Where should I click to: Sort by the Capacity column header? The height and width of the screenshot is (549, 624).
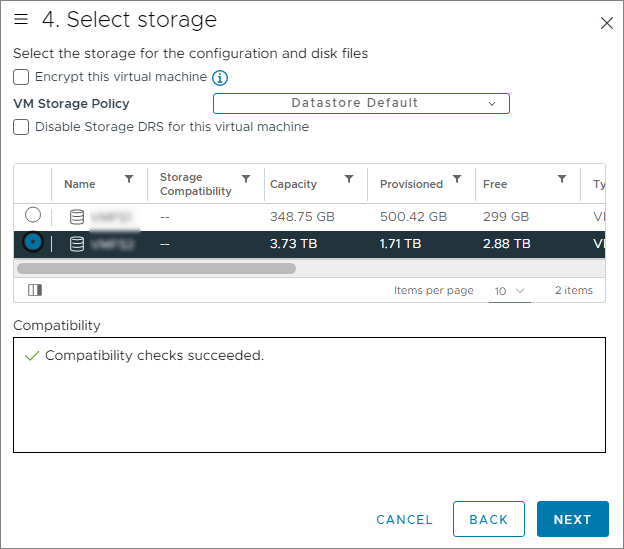(293, 184)
